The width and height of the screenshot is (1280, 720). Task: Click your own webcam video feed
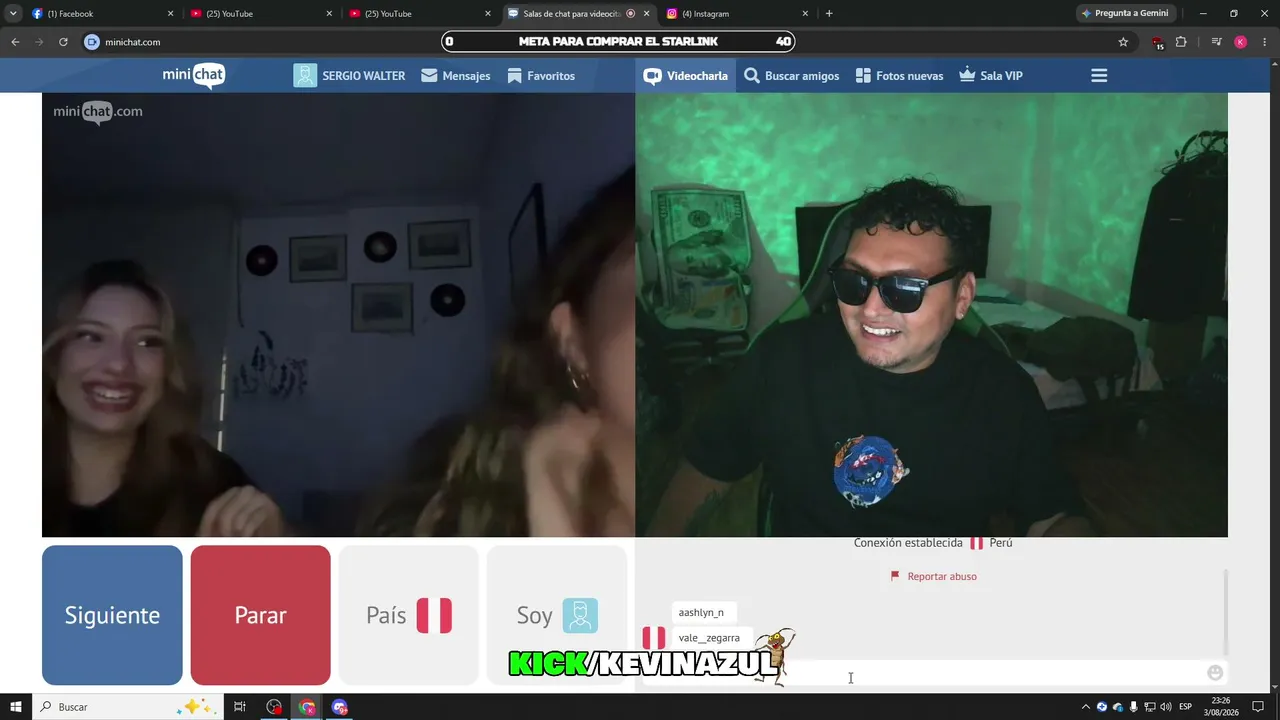(x=931, y=315)
